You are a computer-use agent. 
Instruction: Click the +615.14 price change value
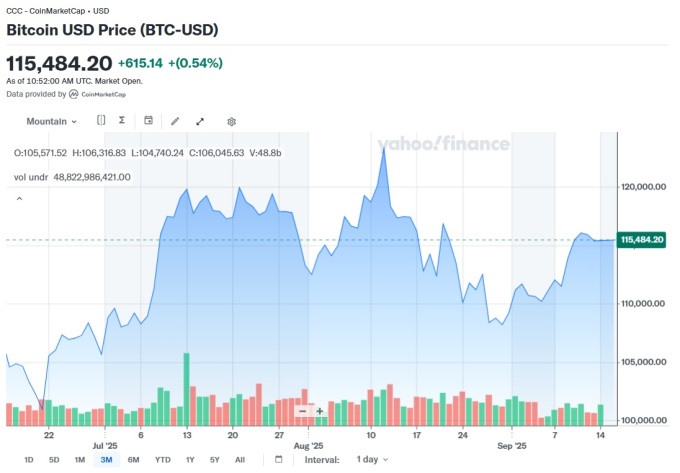[x=140, y=63]
